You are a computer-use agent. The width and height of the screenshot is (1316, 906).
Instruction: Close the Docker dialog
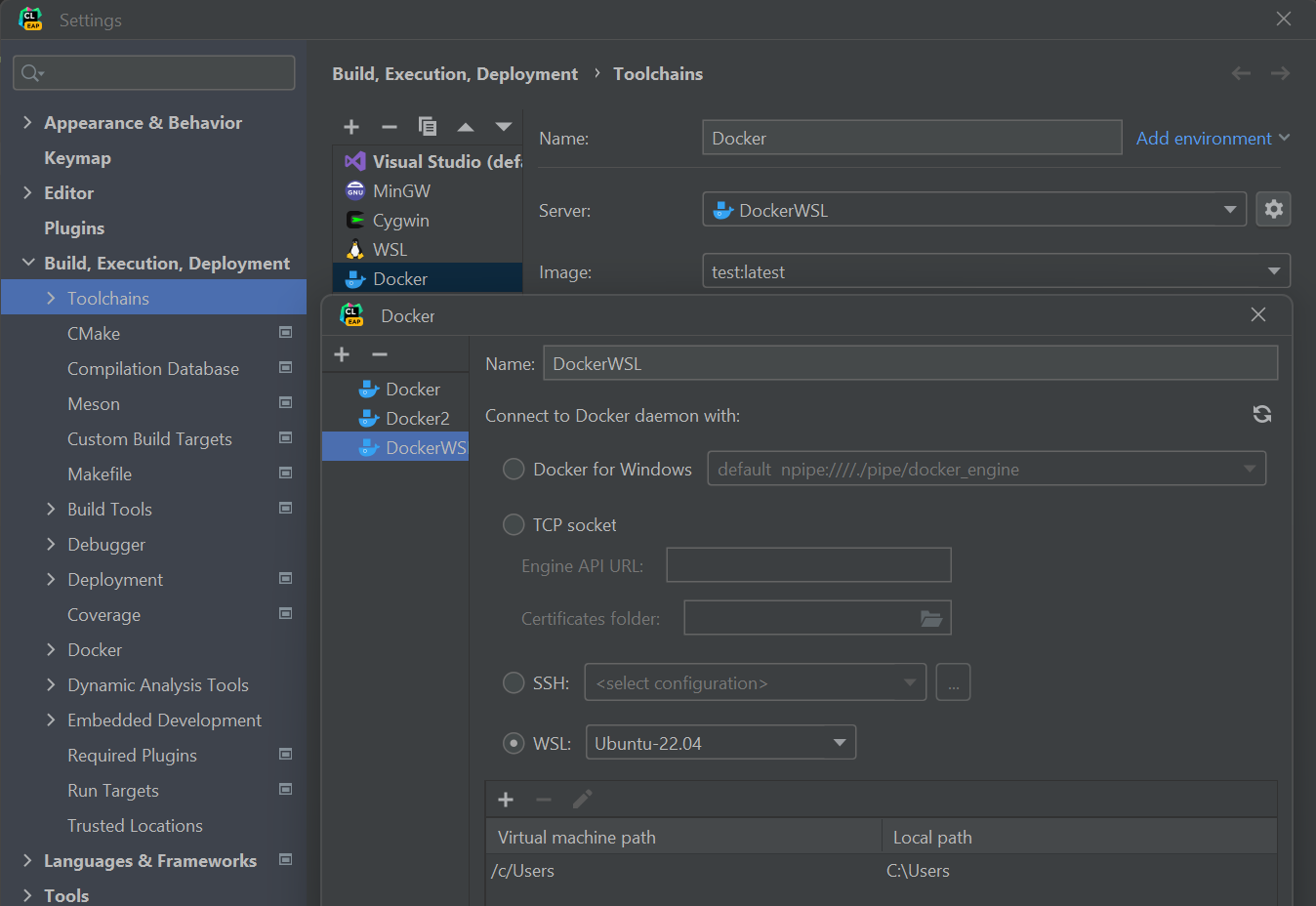(x=1258, y=314)
